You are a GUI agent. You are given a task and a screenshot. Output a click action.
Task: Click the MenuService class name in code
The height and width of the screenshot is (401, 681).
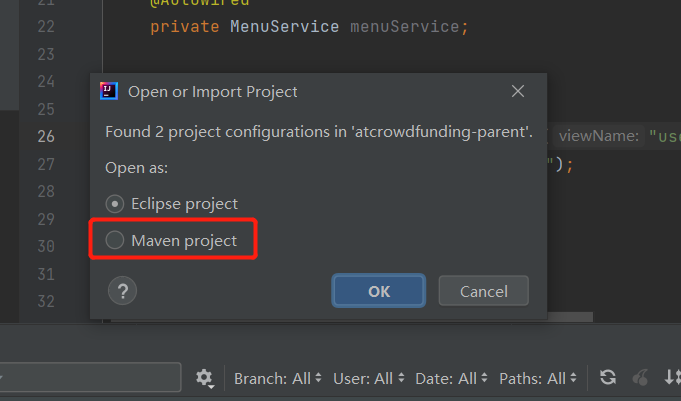click(285, 26)
